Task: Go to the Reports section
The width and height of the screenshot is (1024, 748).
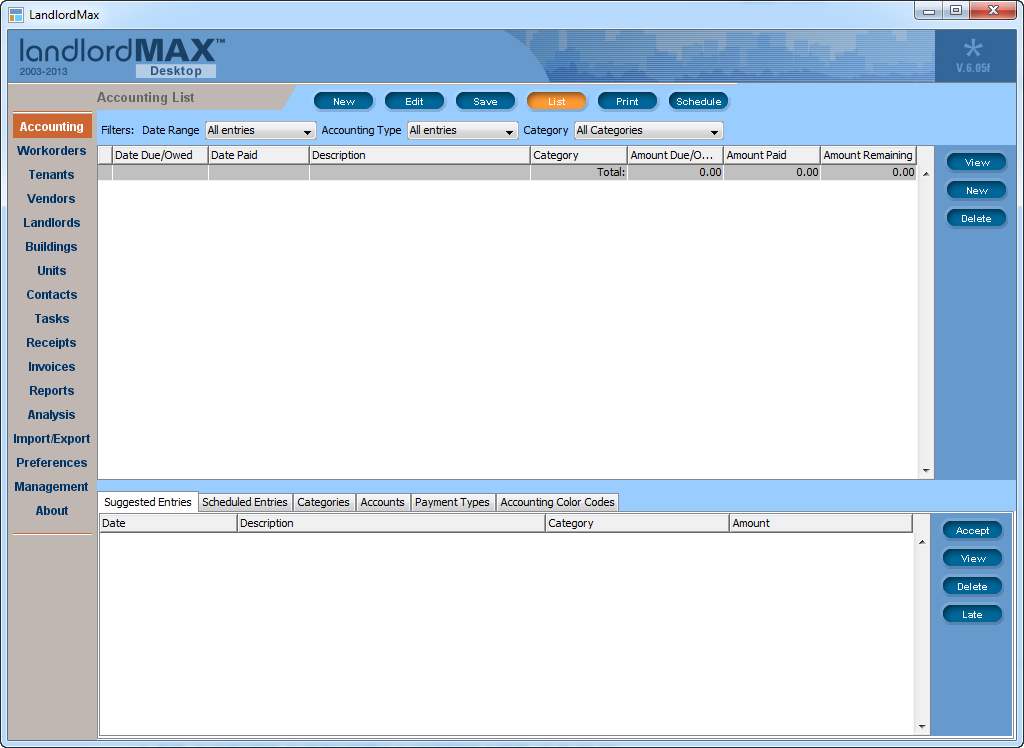Action: 52,391
